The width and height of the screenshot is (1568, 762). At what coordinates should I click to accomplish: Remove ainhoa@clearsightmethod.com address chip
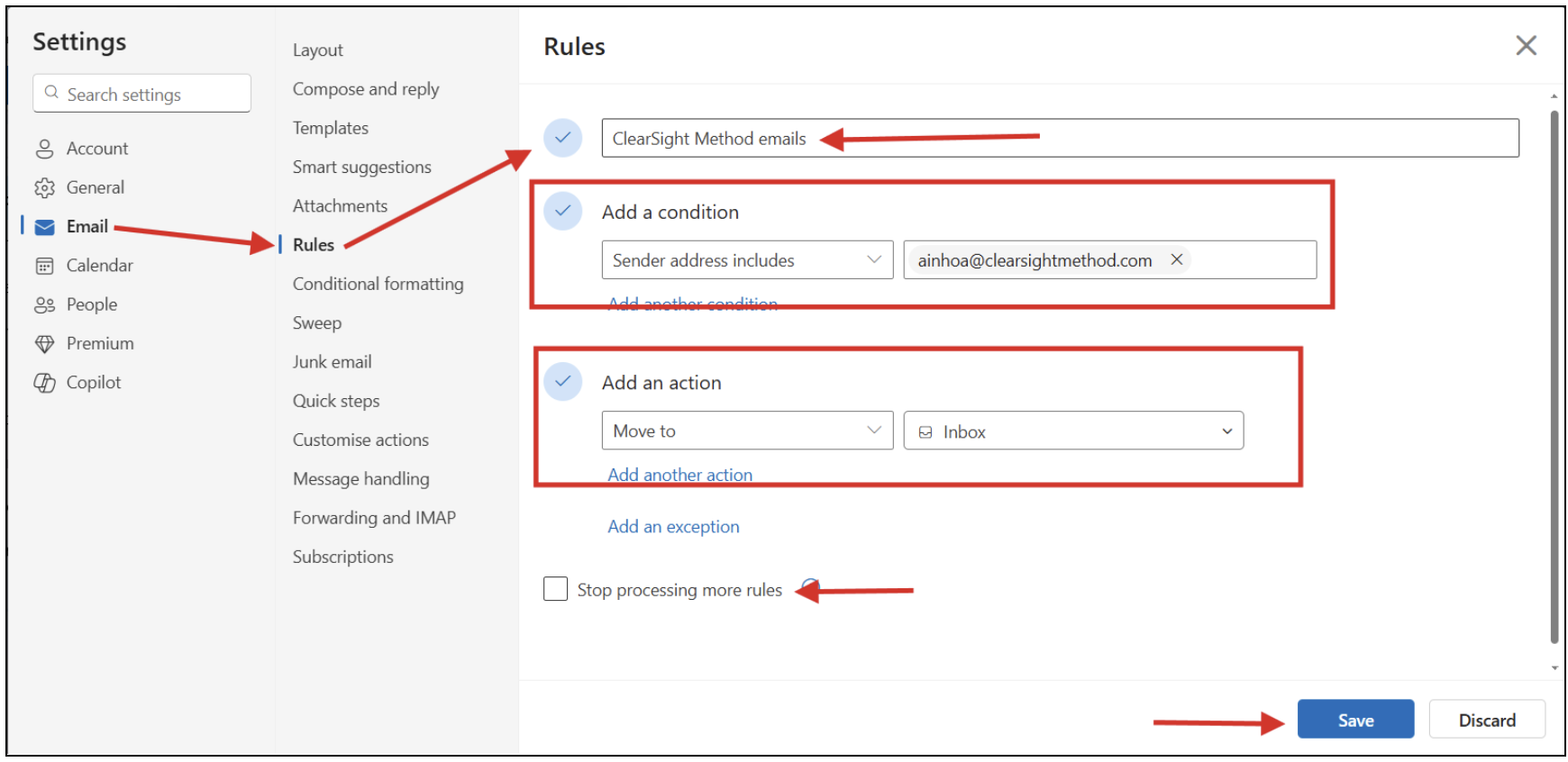pos(1176,259)
